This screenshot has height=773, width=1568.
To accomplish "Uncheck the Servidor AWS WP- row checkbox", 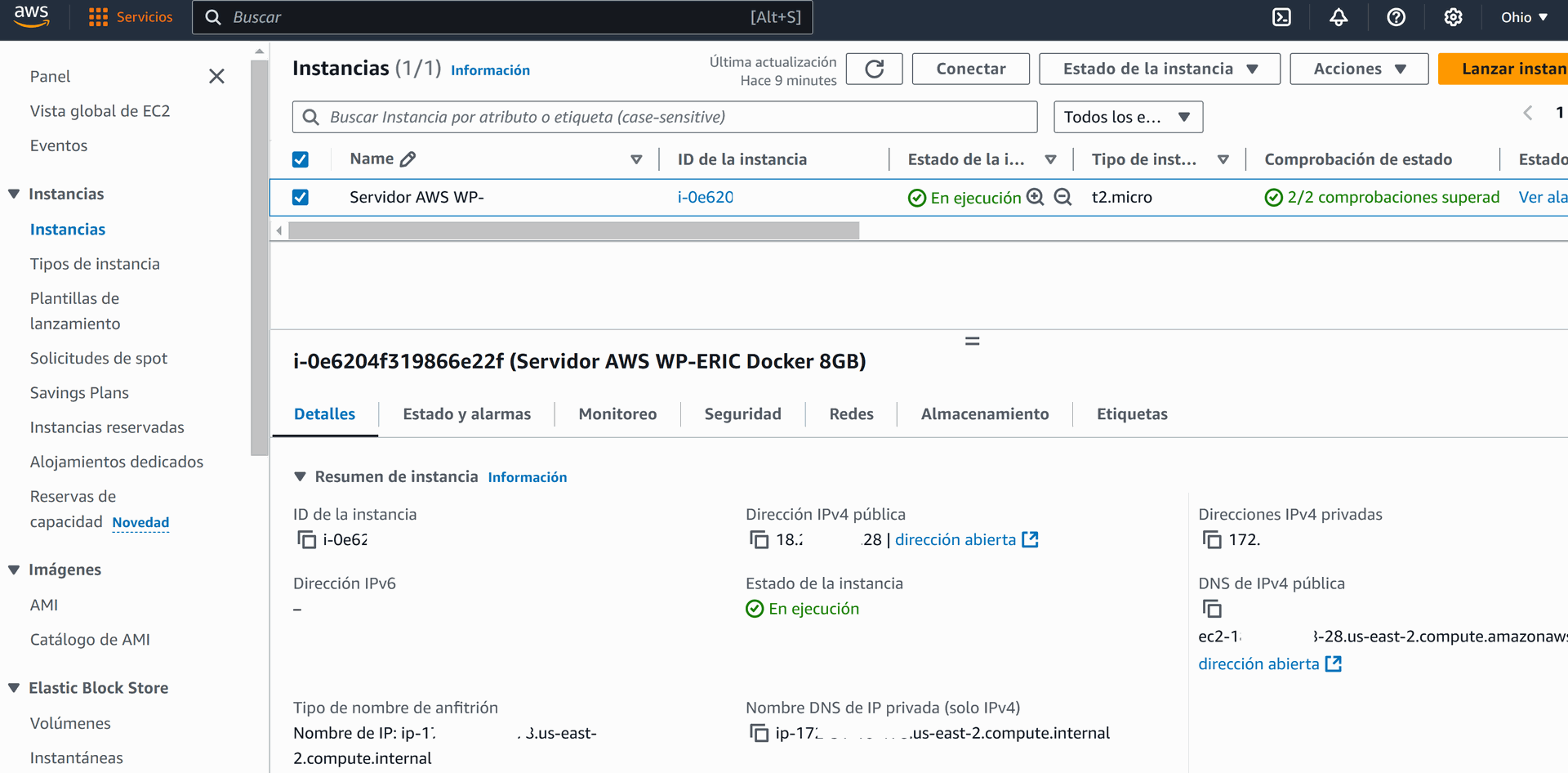I will [x=301, y=197].
